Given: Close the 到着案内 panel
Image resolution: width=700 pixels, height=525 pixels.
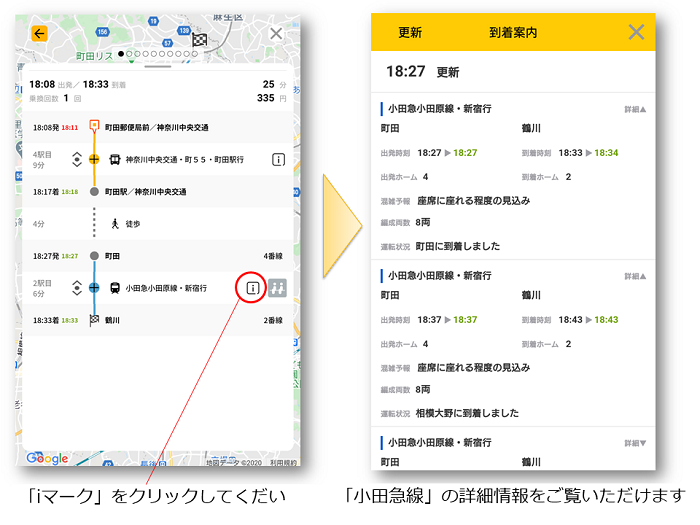Looking at the screenshot, I should coord(636,32).
